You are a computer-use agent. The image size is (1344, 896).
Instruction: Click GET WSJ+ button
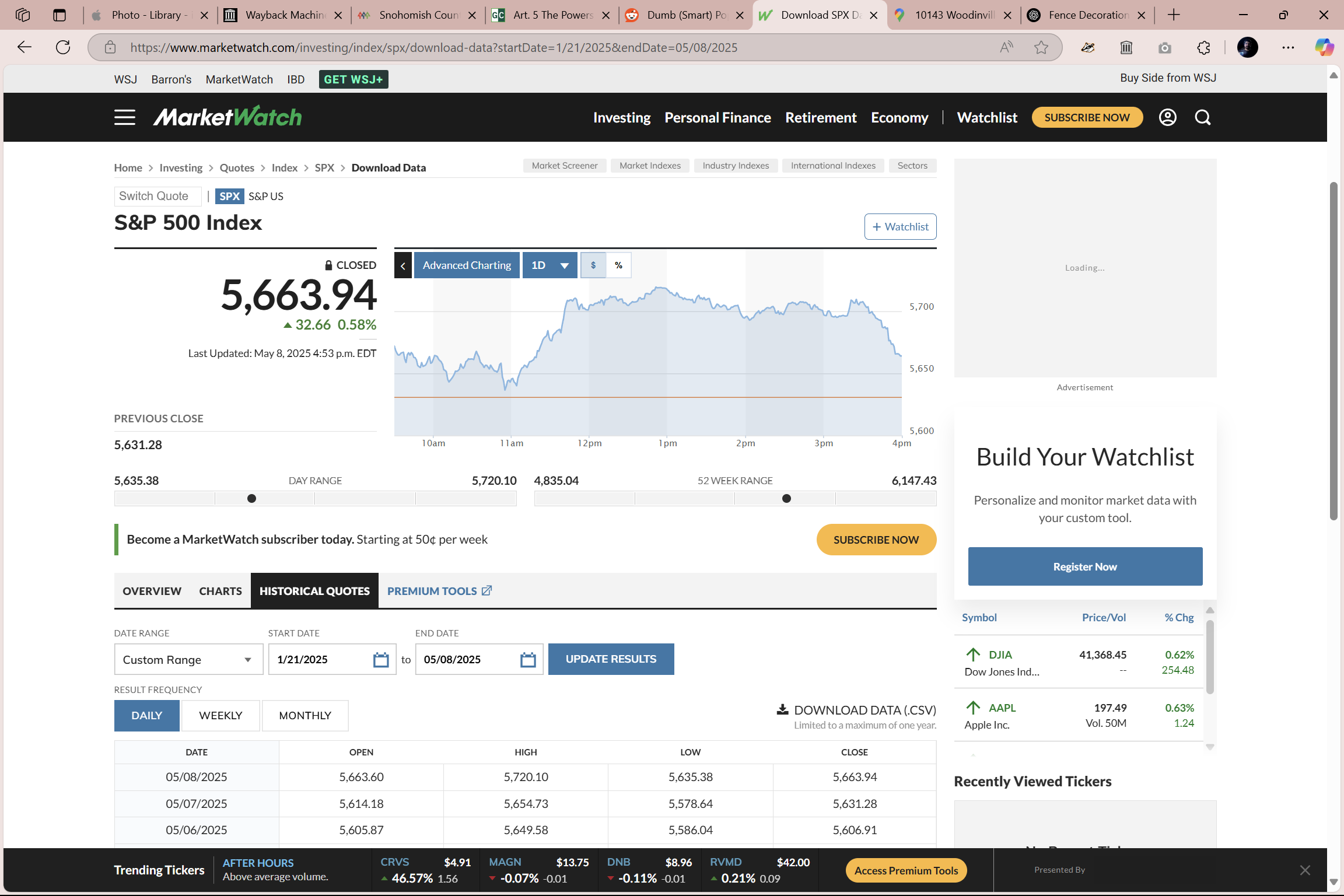[x=353, y=79]
